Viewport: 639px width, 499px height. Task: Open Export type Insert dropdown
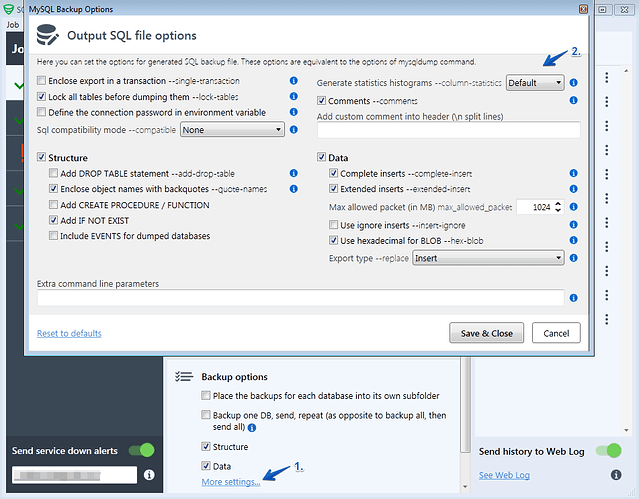click(488, 258)
